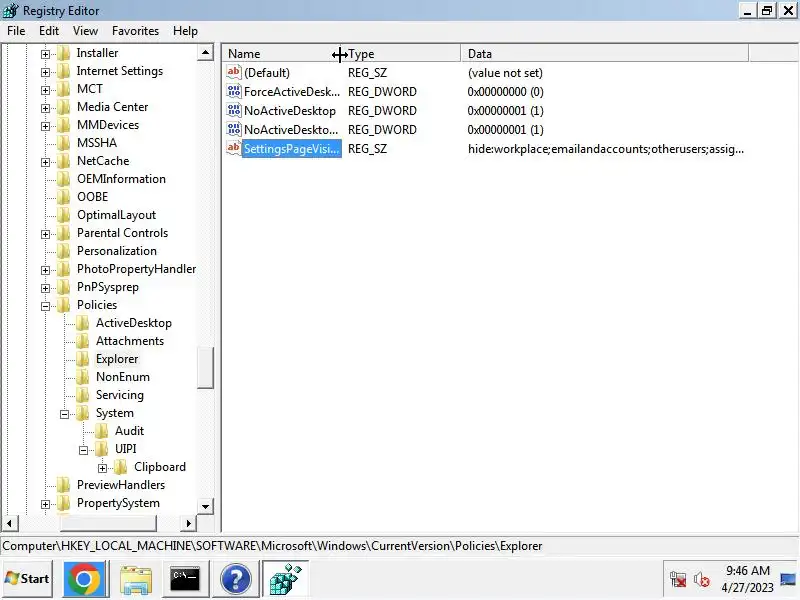Open the Start menu
Viewport: 800px width, 600px height.
click(27, 579)
